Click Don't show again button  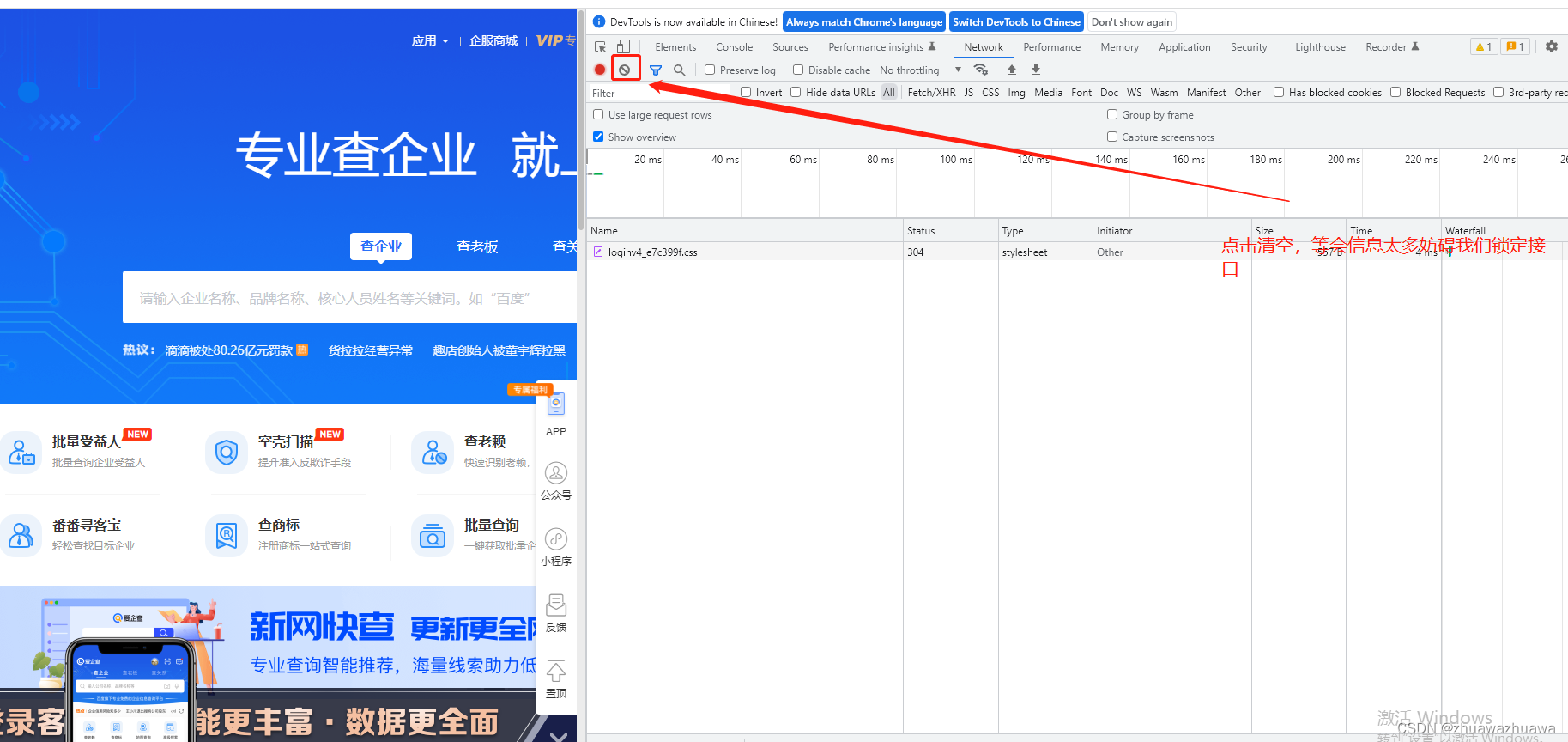pos(1131,22)
